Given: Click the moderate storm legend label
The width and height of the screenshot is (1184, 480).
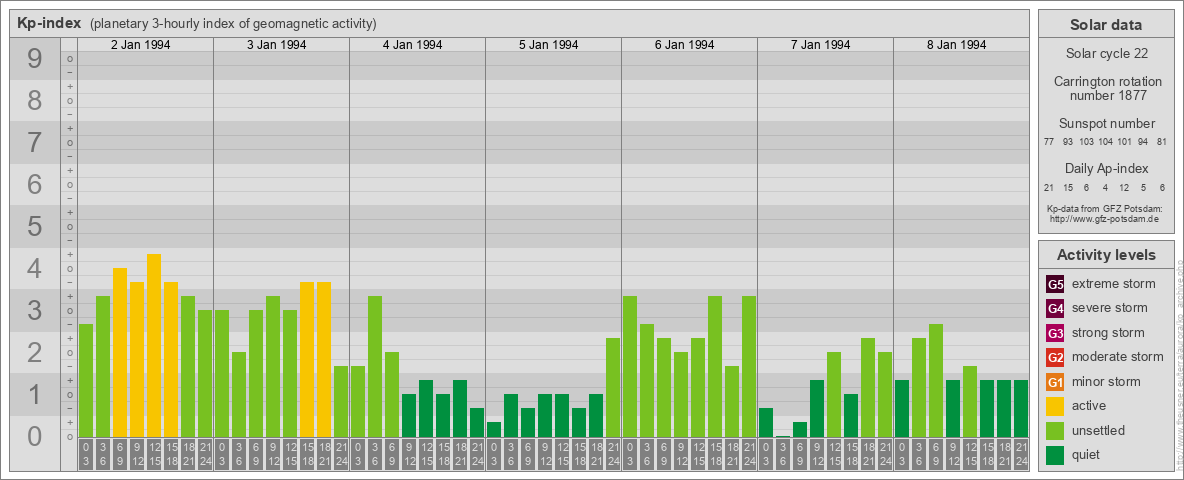Looking at the screenshot, I should pyautogui.click(x=1118, y=357).
